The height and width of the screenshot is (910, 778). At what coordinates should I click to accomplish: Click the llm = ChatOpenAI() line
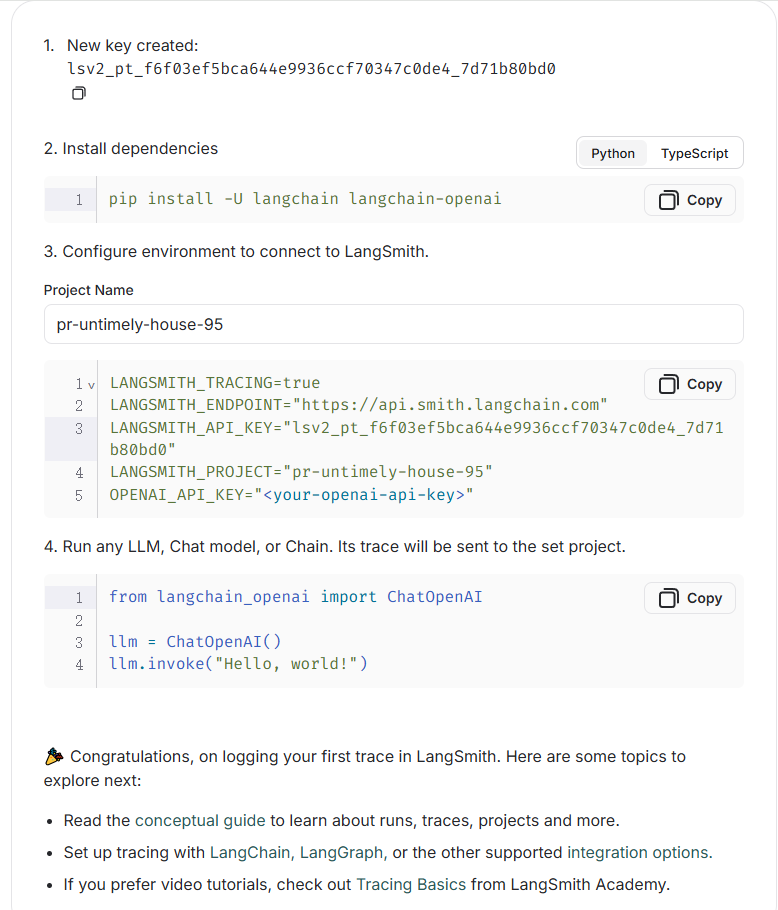[196, 642]
